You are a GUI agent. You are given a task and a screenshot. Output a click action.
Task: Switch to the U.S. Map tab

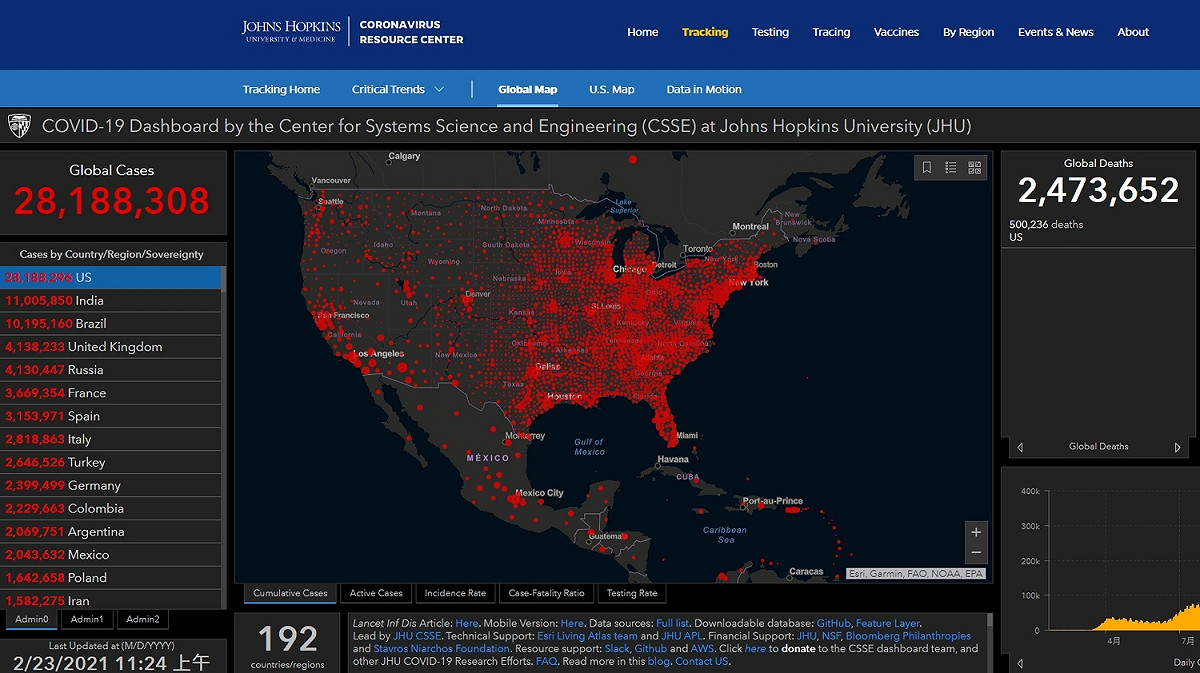coord(611,89)
